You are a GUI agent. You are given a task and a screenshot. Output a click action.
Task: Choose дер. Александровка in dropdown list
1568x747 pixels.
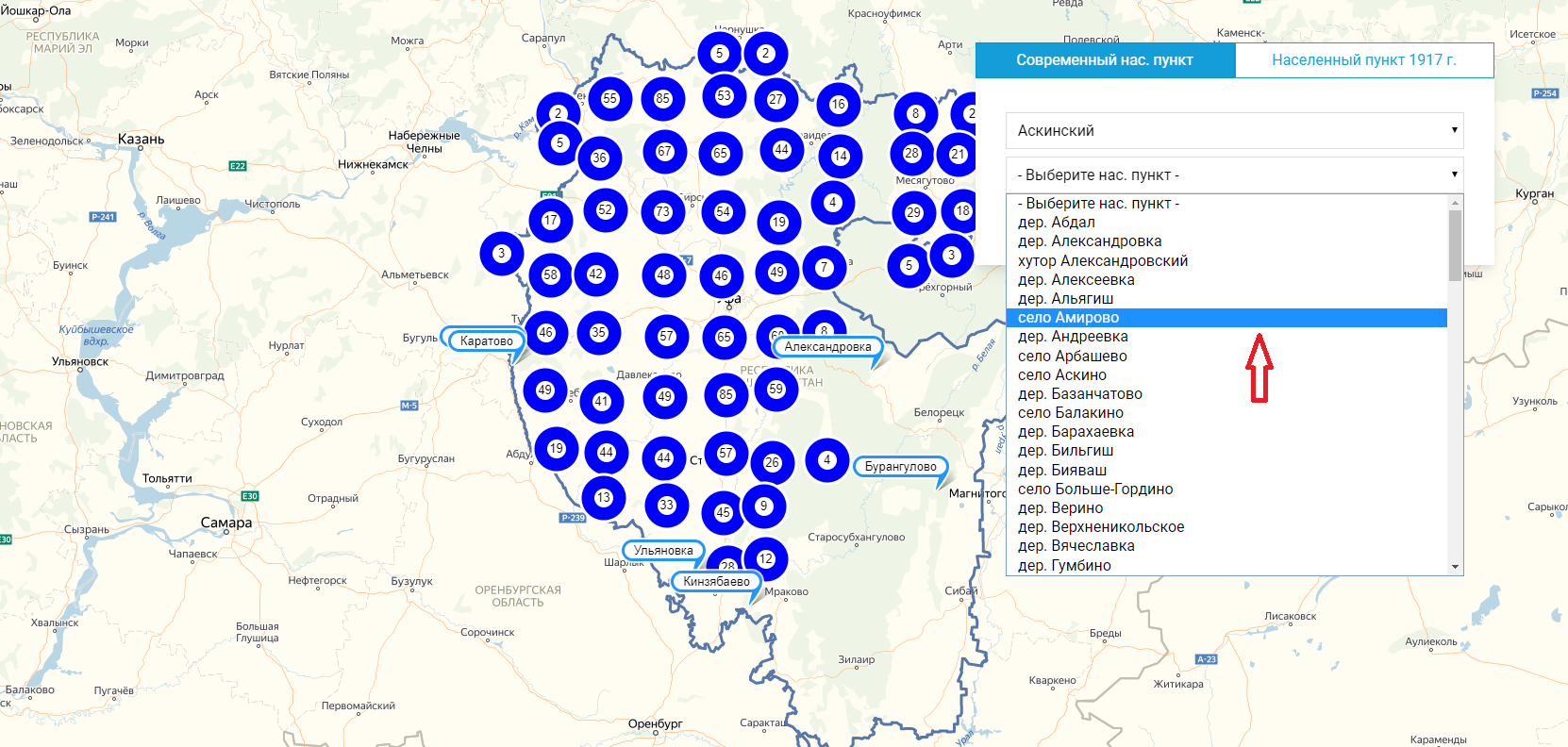tap(1226, 241)
